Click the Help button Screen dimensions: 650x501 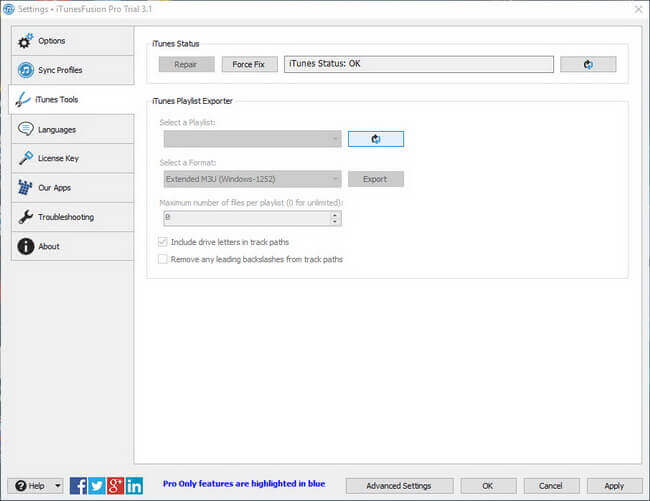pyautogui.click(x=30, y=486)
